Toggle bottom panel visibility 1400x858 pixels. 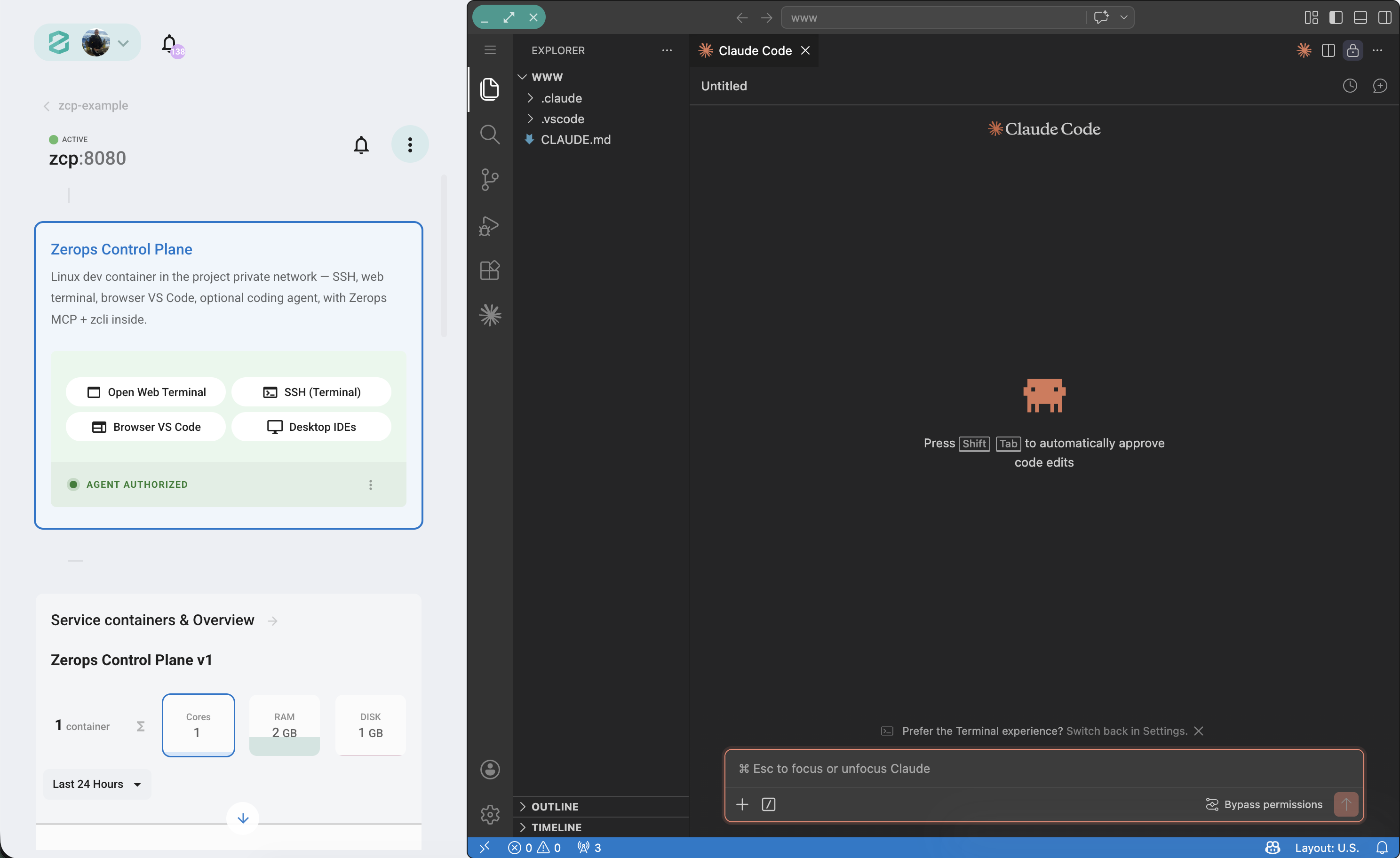1360,17
